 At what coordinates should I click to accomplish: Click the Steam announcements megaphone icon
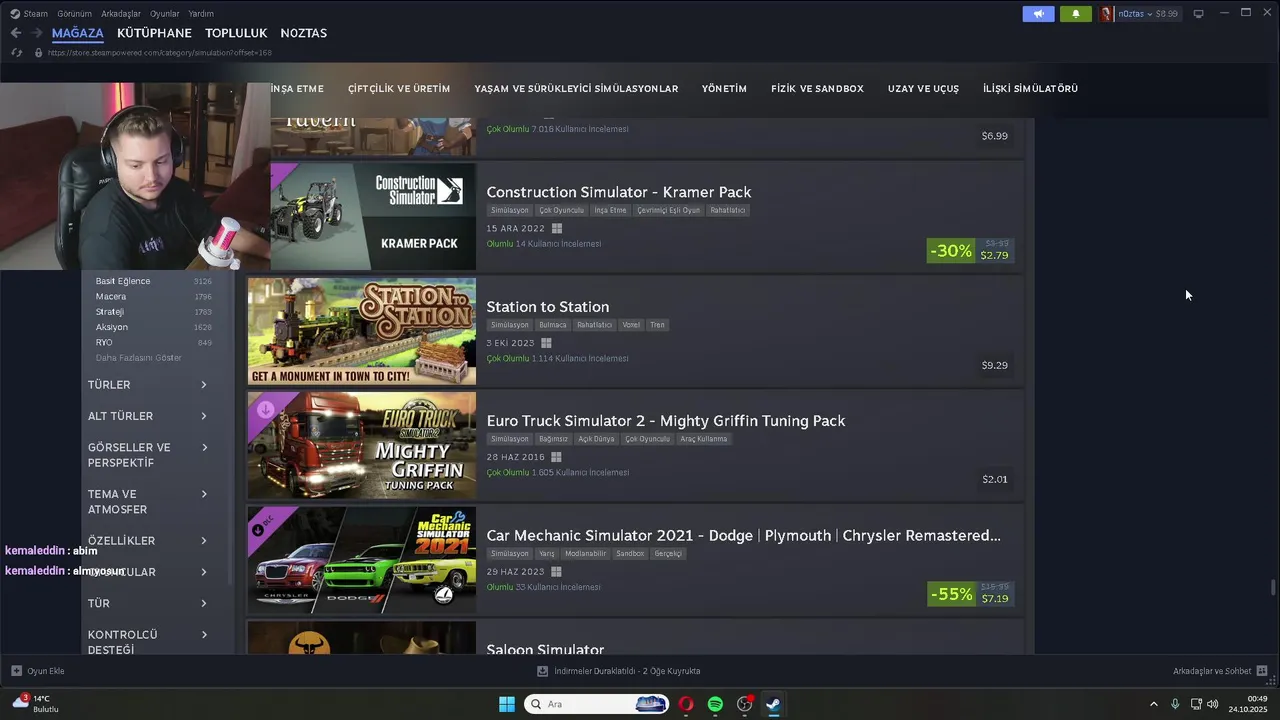point(1038,14)
